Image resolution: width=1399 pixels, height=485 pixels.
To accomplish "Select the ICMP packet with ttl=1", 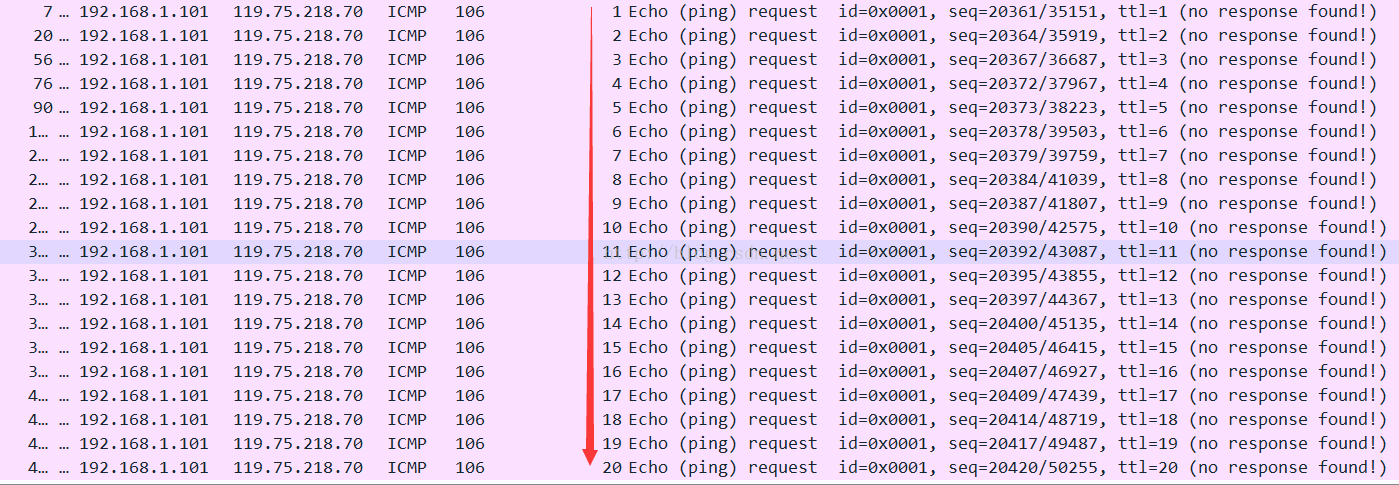I will click(x=699, y=12).
